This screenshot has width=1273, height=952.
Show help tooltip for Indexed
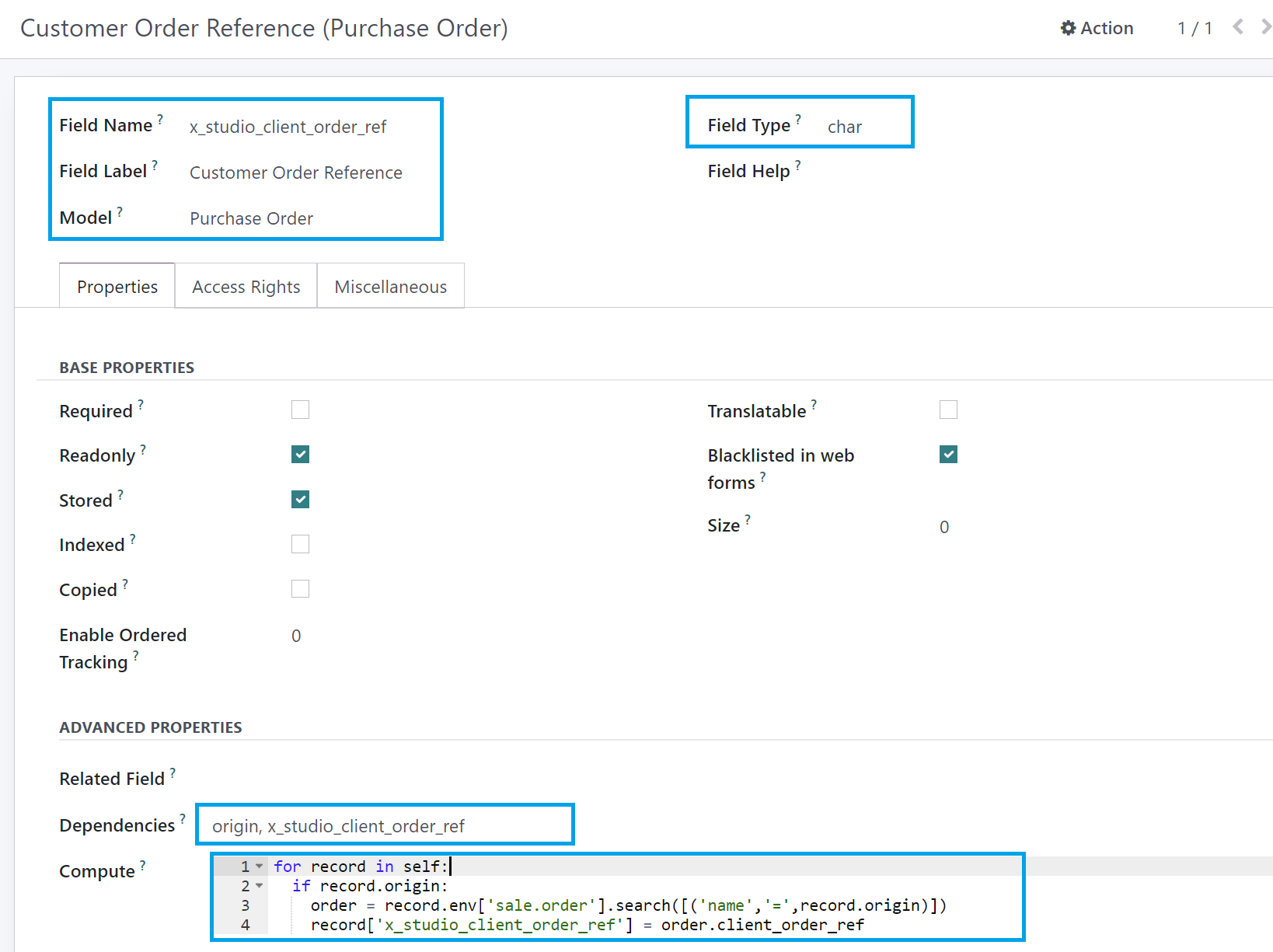pos(133,539)
